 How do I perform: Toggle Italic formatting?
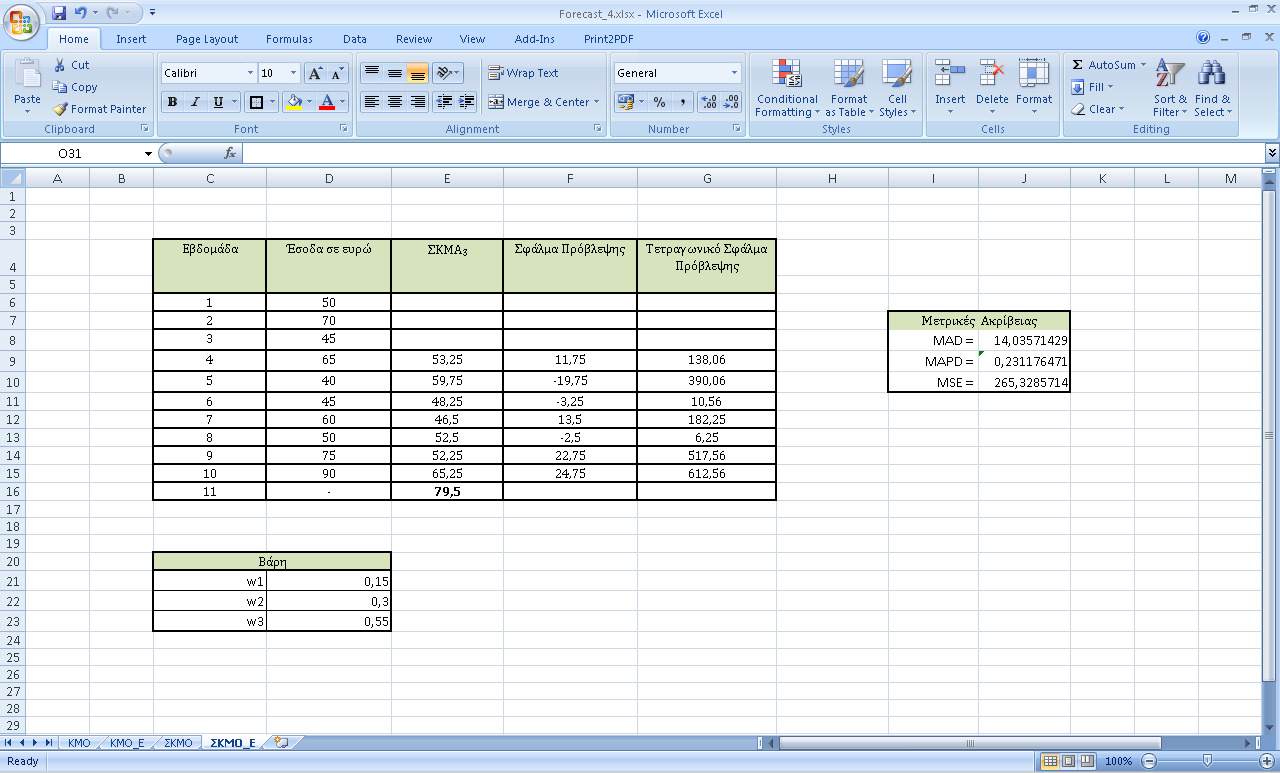(x=195, y=102)
